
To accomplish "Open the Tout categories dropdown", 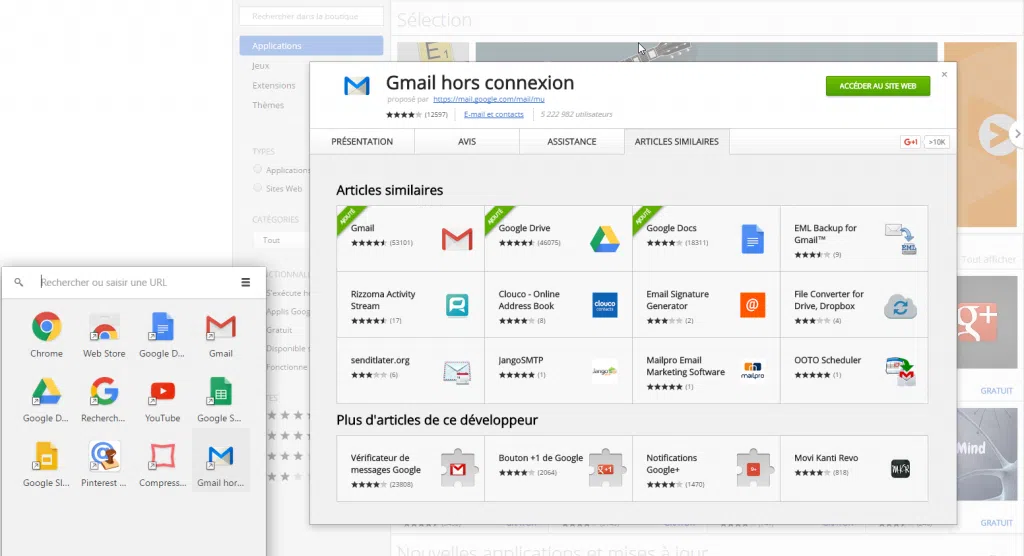I will [x=282, y=240].
